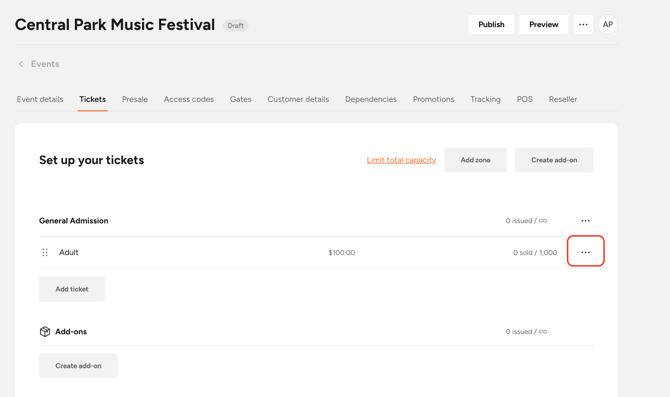Click the Add-ons box icon

pyautogui.click(x=45, y=332)
